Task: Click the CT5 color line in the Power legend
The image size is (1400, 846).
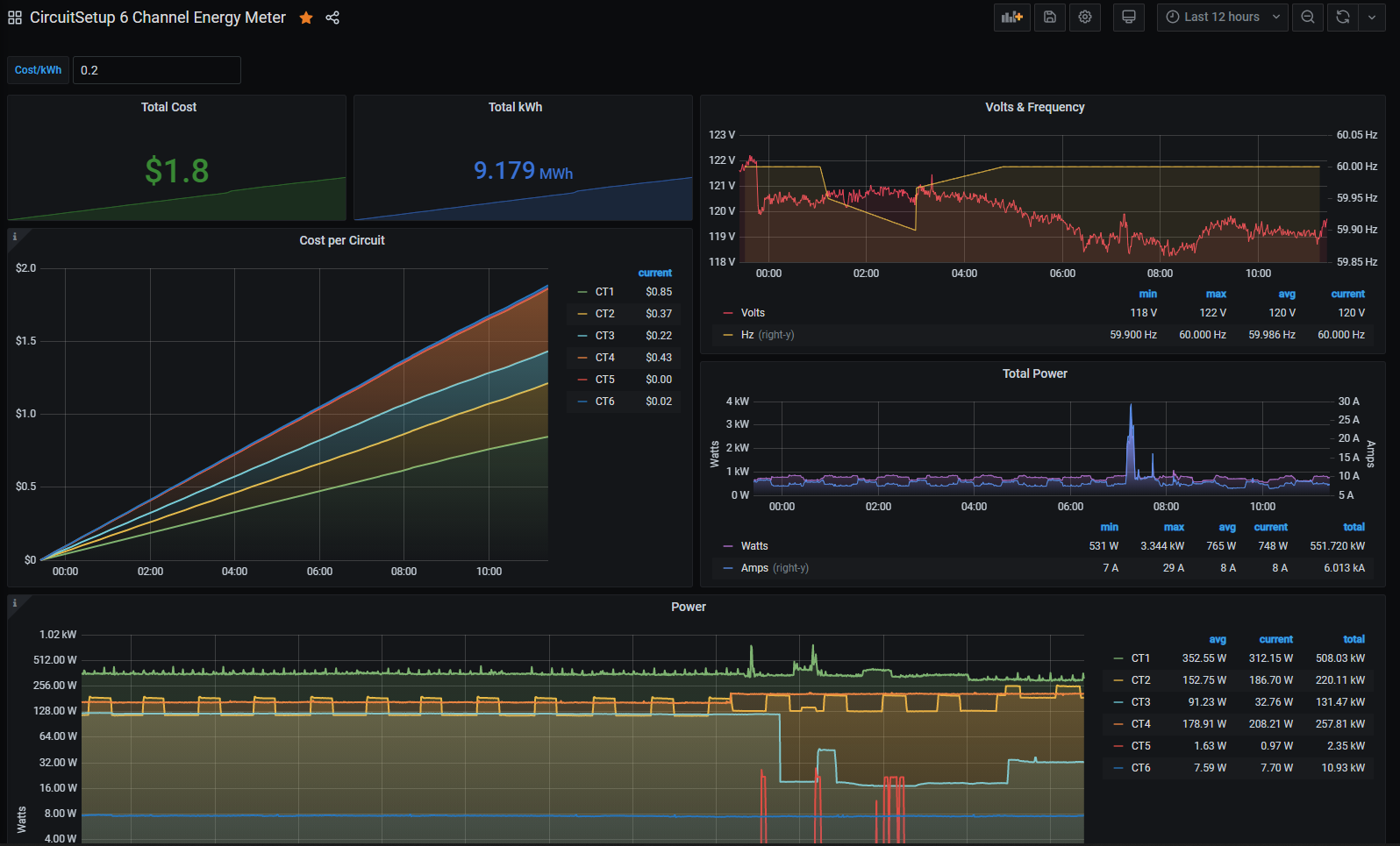Action: click(1118, 746)
